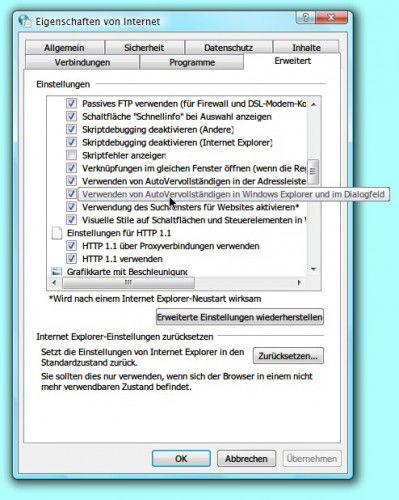Switch to the Sicherheit tab
The width and height of the screenshot is (399, 500).
pyautogui.click(x=144, y=48)
